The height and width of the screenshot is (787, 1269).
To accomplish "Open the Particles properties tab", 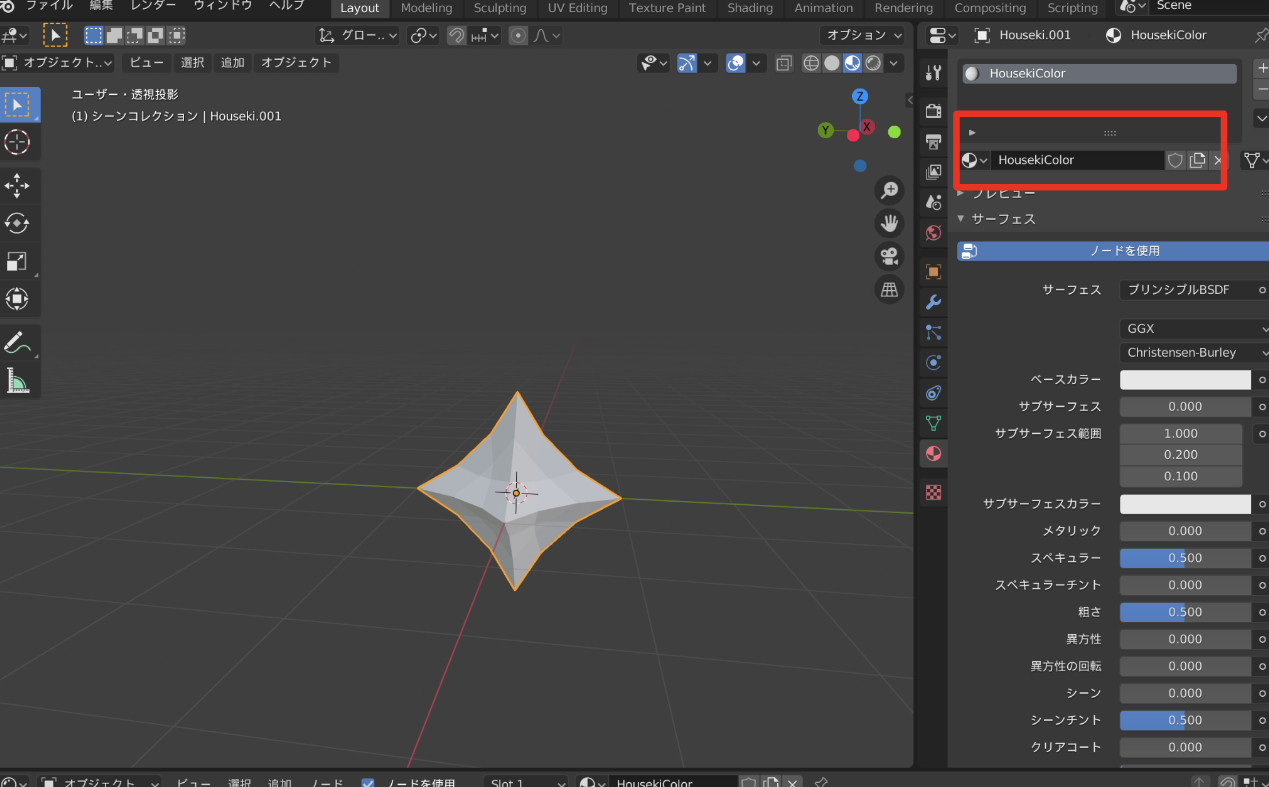I will 933,332.
